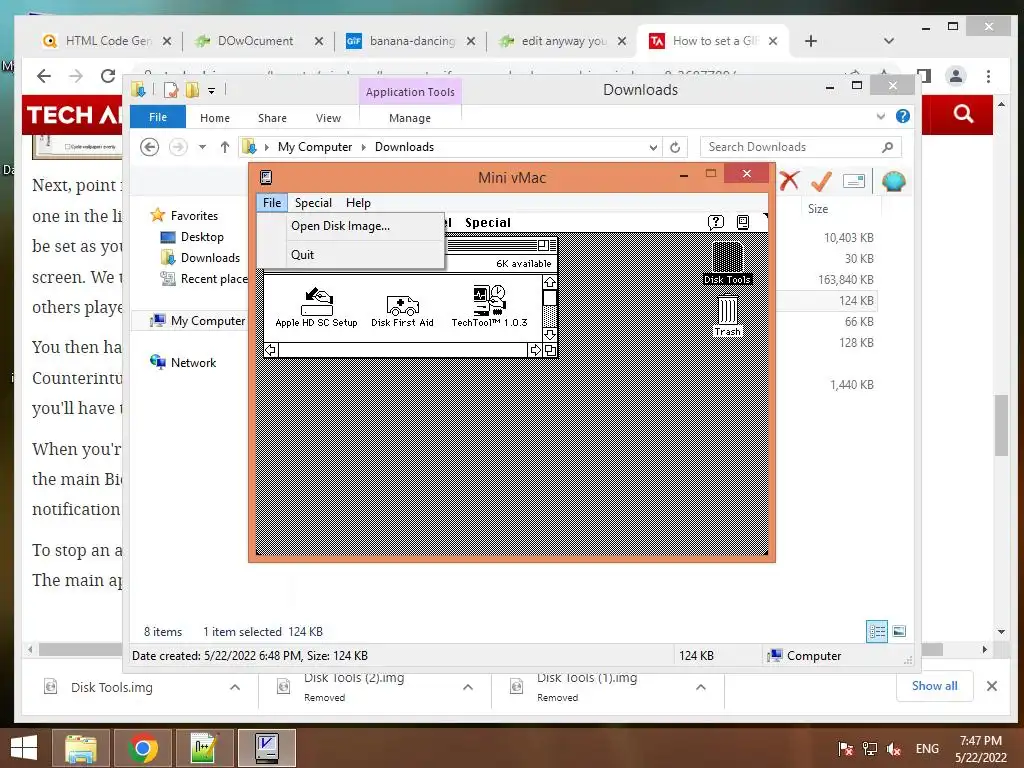Click the red X delete icon in Explorer
This screenshot has width=1024, height=768.
coord(789,181)
